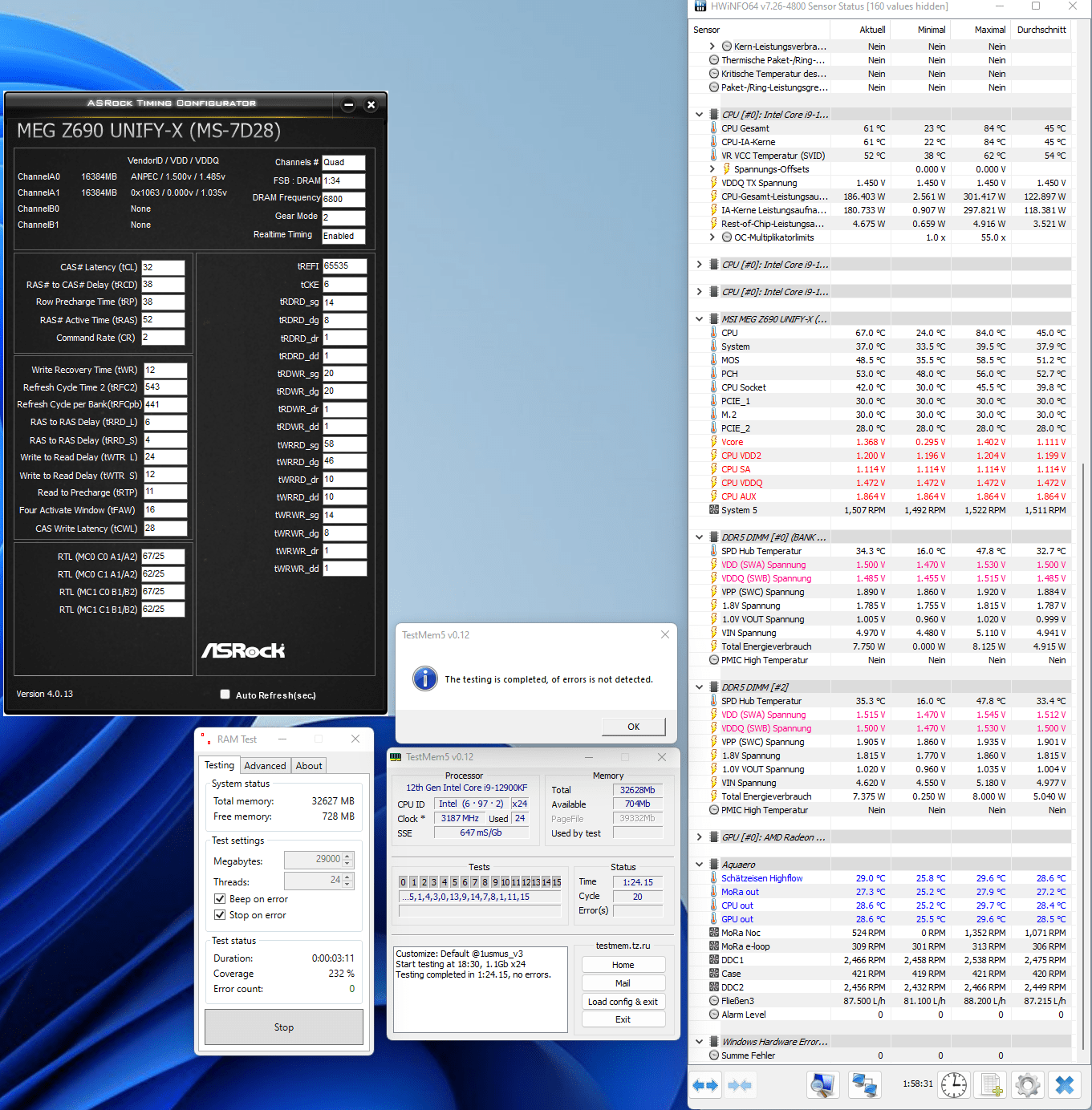Expand the Spannungs-Offsets row

pos(712,169)
